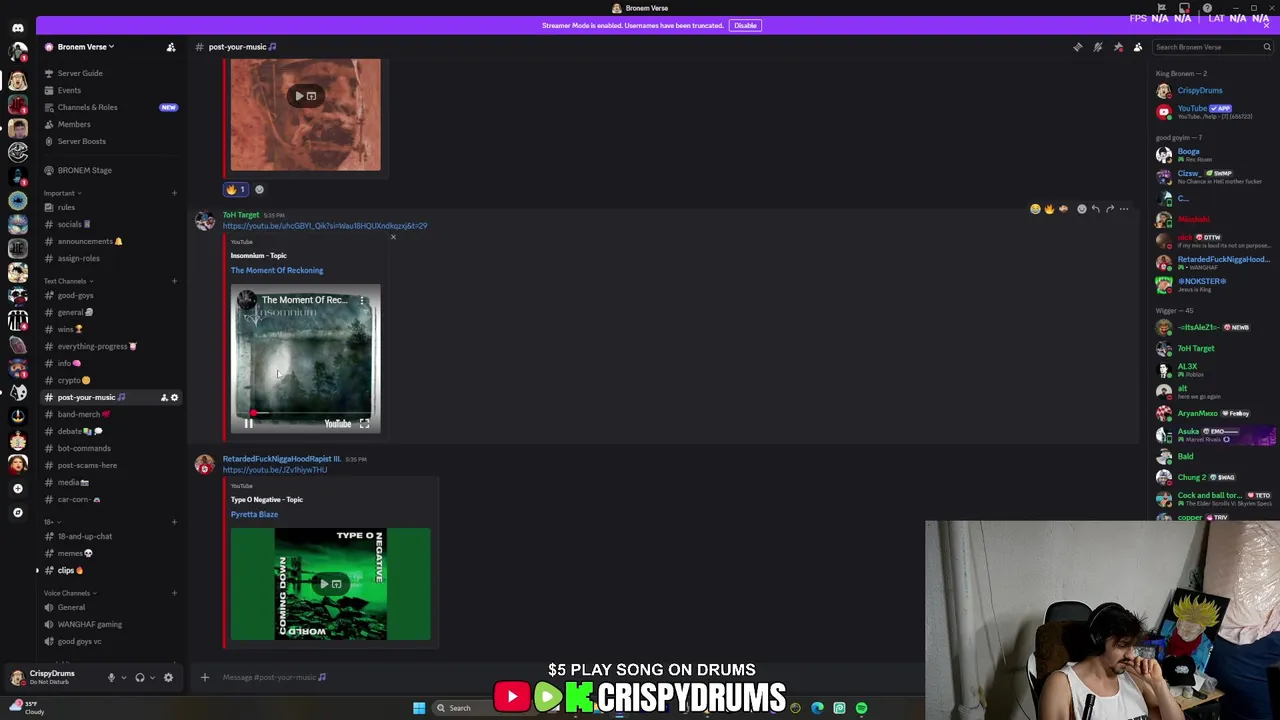Image resolution: width=1280 pixels, height=720 pixels.
Task: Open Discover servers compass icon
Action: point(18,512)
